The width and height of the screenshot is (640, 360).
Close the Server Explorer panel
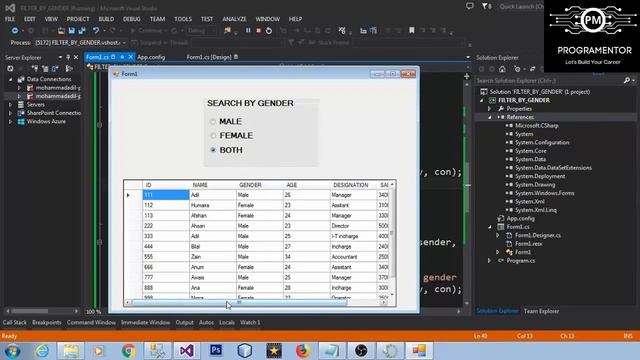76,58
